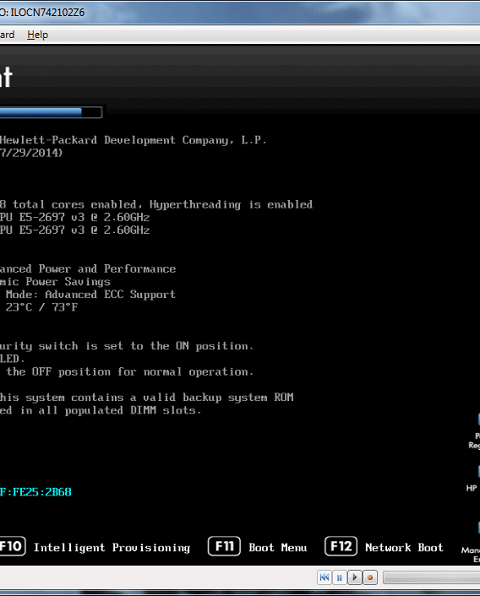Click the F12 Network Boot key
Viewport: 480px width, 596px height.
point(341,546)
